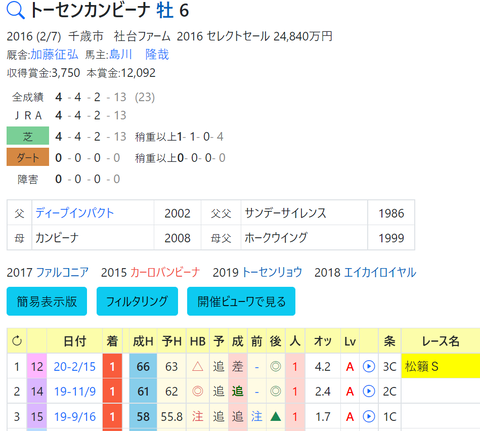This screenshot has height=431, width=480.
Task: Play race video for 19-9/16 row
Action: click(x=369, y=416)
